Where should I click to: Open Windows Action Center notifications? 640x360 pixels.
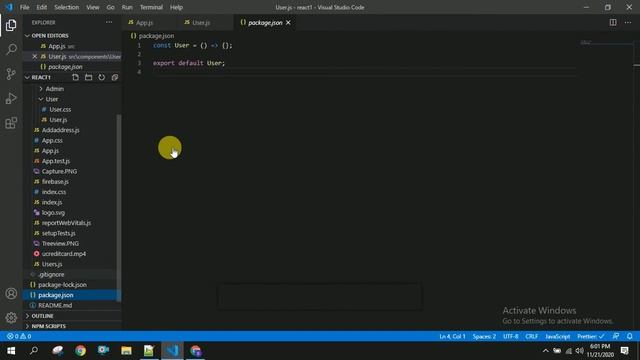click(624, 351)
